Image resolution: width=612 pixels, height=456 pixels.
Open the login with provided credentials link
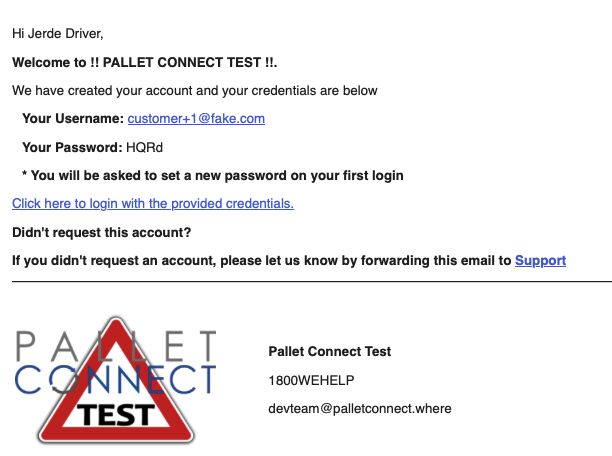tap(152, 203)
